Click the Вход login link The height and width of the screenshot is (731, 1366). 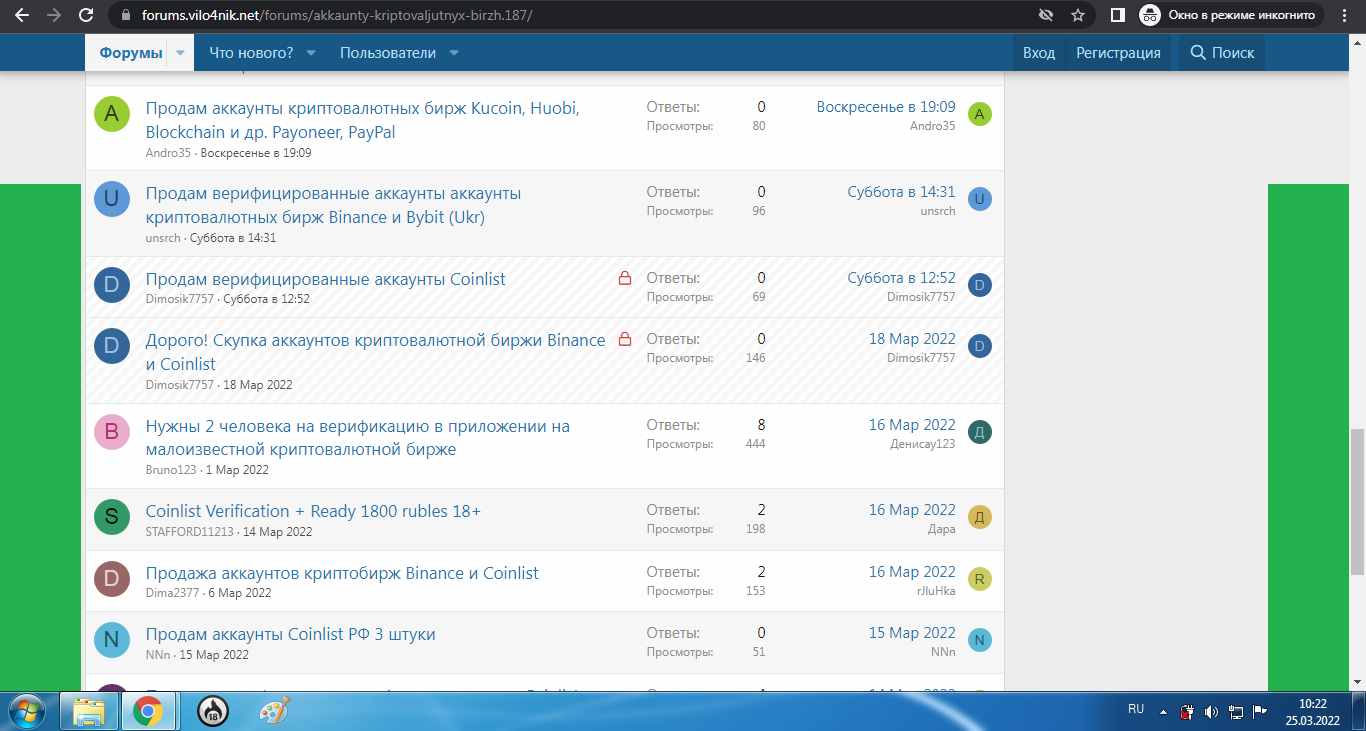tap(1038, 53)
